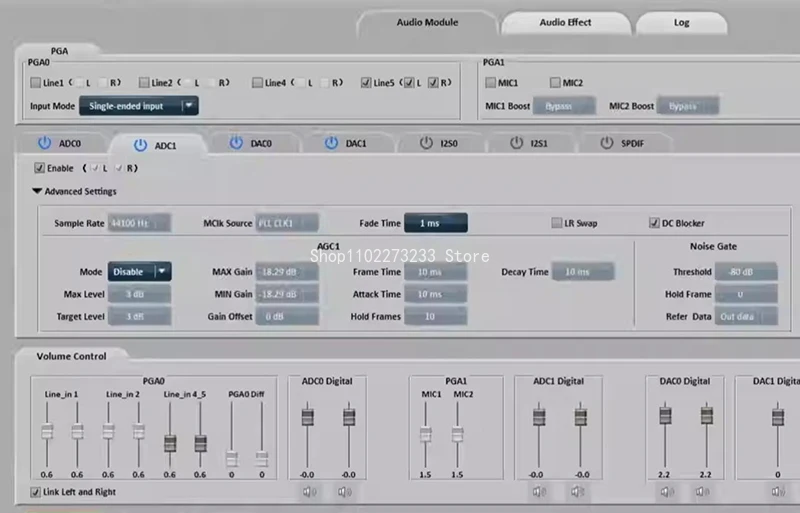Screen dimensions: 800x513
Task: Check the LR Swap option
Action: click(557, 223)
